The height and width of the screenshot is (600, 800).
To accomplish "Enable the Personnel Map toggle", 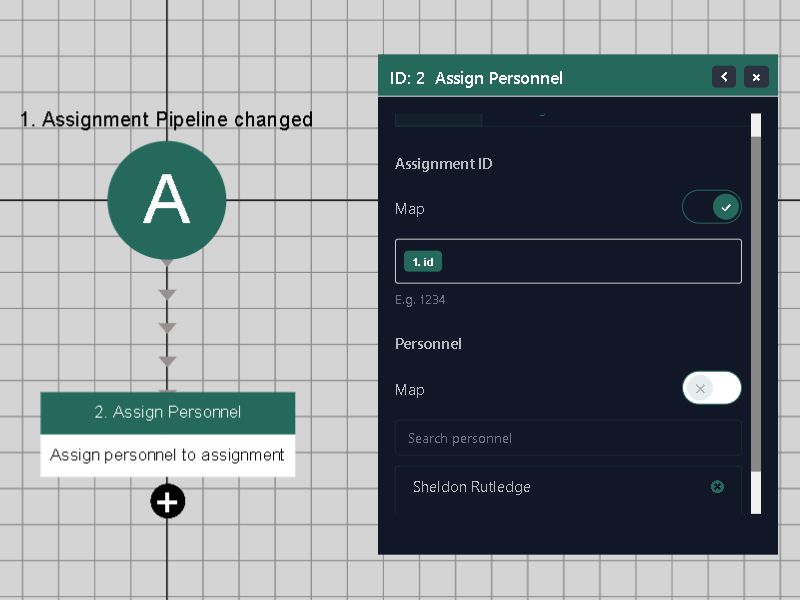I will (712, 388).
